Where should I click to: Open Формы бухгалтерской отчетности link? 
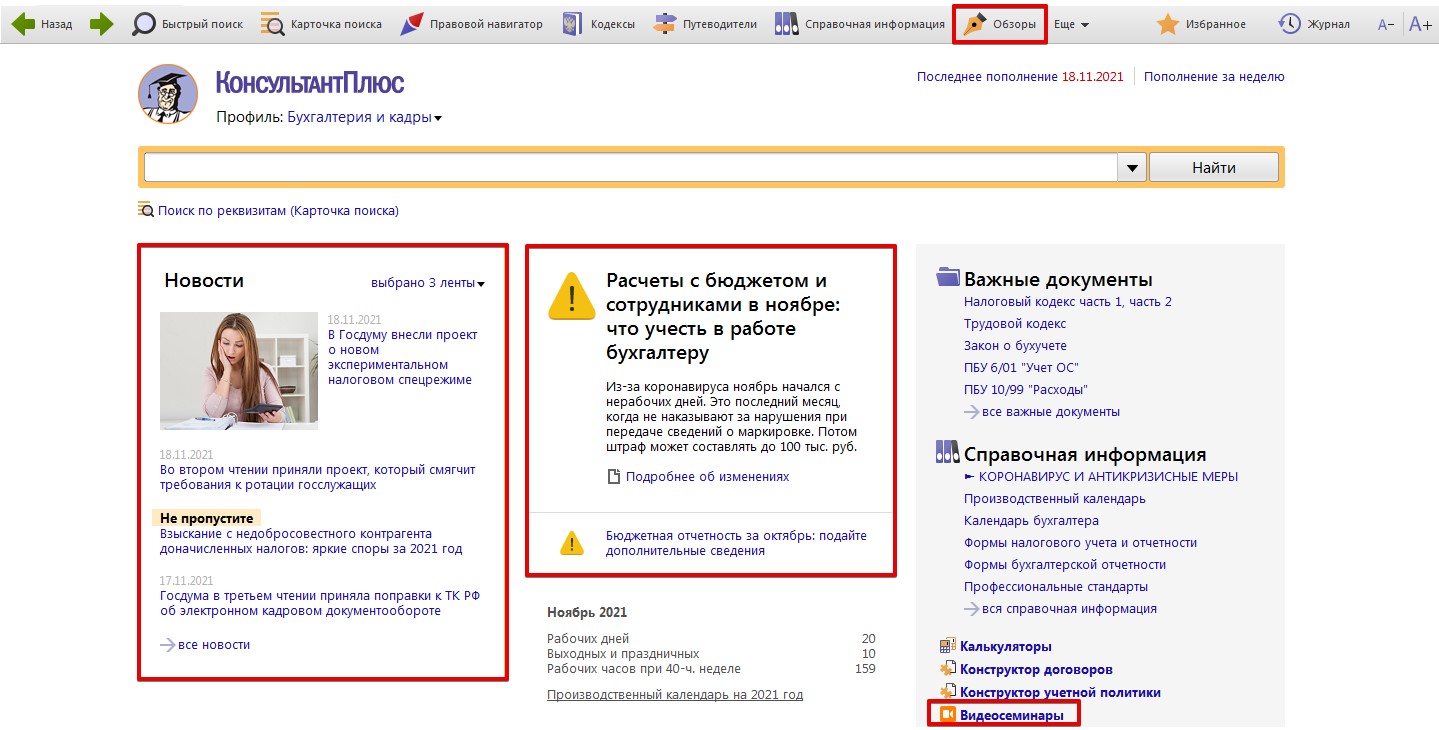[1065, 564]
